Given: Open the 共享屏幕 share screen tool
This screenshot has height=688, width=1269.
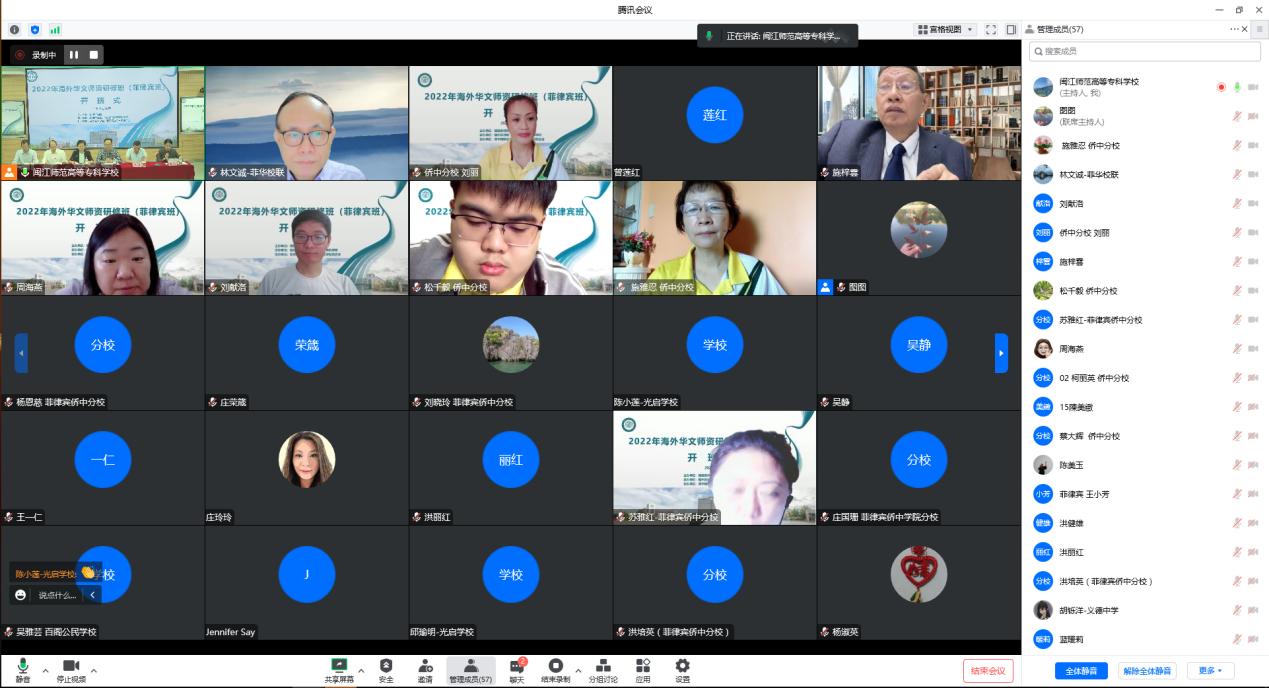Looking at the screenshot, I should 339,669.
